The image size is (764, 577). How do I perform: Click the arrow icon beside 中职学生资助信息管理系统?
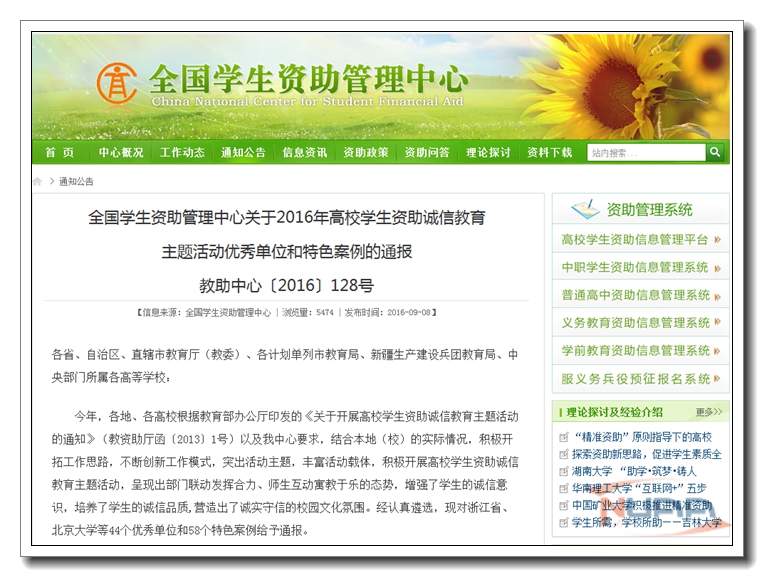[x=718, y=268]
